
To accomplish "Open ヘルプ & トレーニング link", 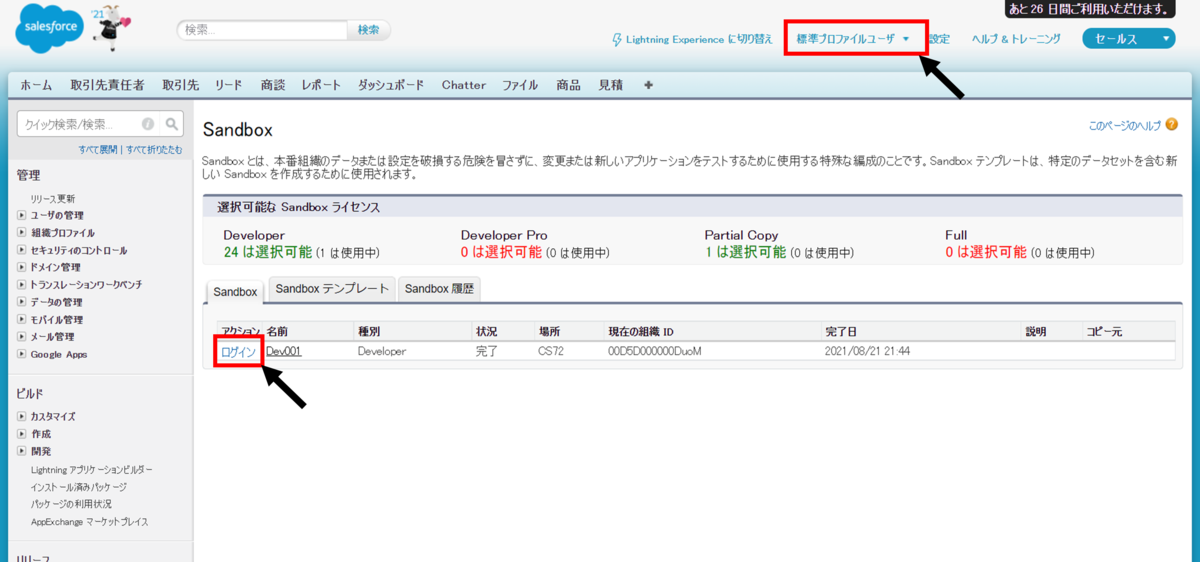I will [1016, 39].
